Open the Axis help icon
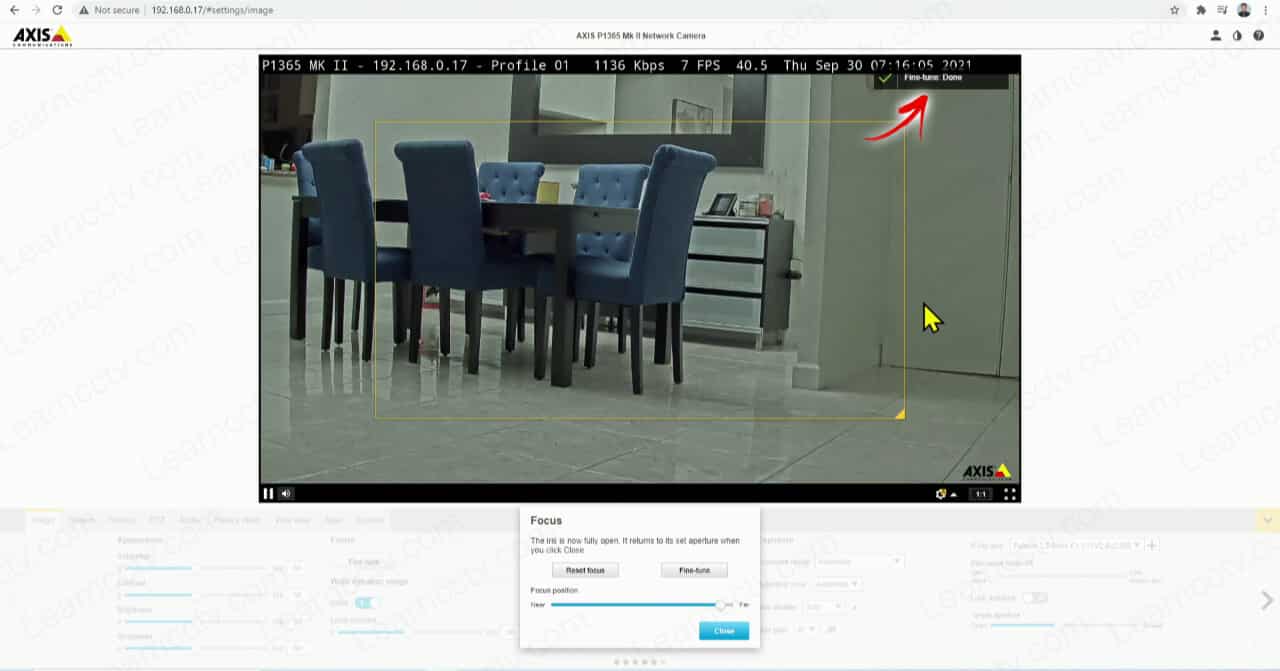This screenshot has width=1280, height=671. (1259, 36)
